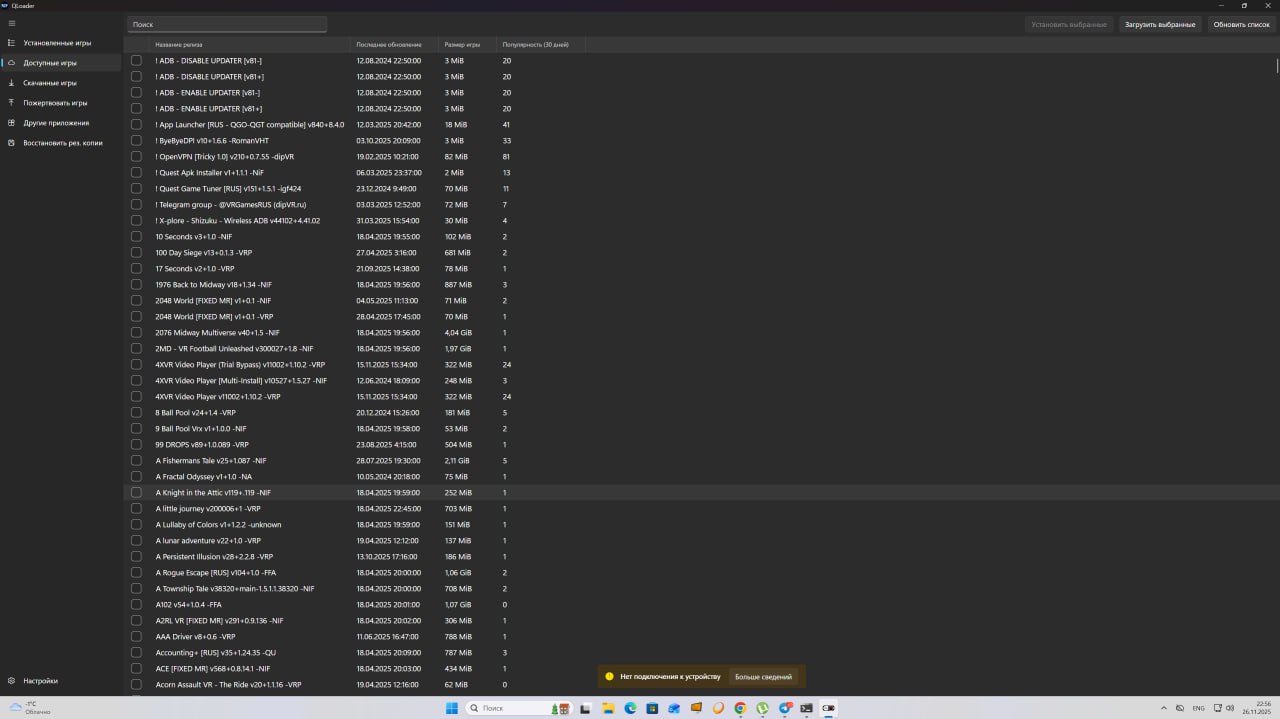Open the weather widget in the taskbar
Viewport: 1280px width, 719px height.
click(30, 708)
